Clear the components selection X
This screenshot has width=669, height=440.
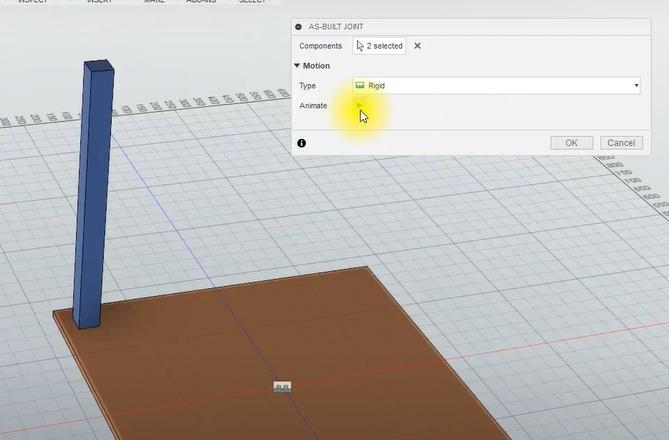coord(417,46)
